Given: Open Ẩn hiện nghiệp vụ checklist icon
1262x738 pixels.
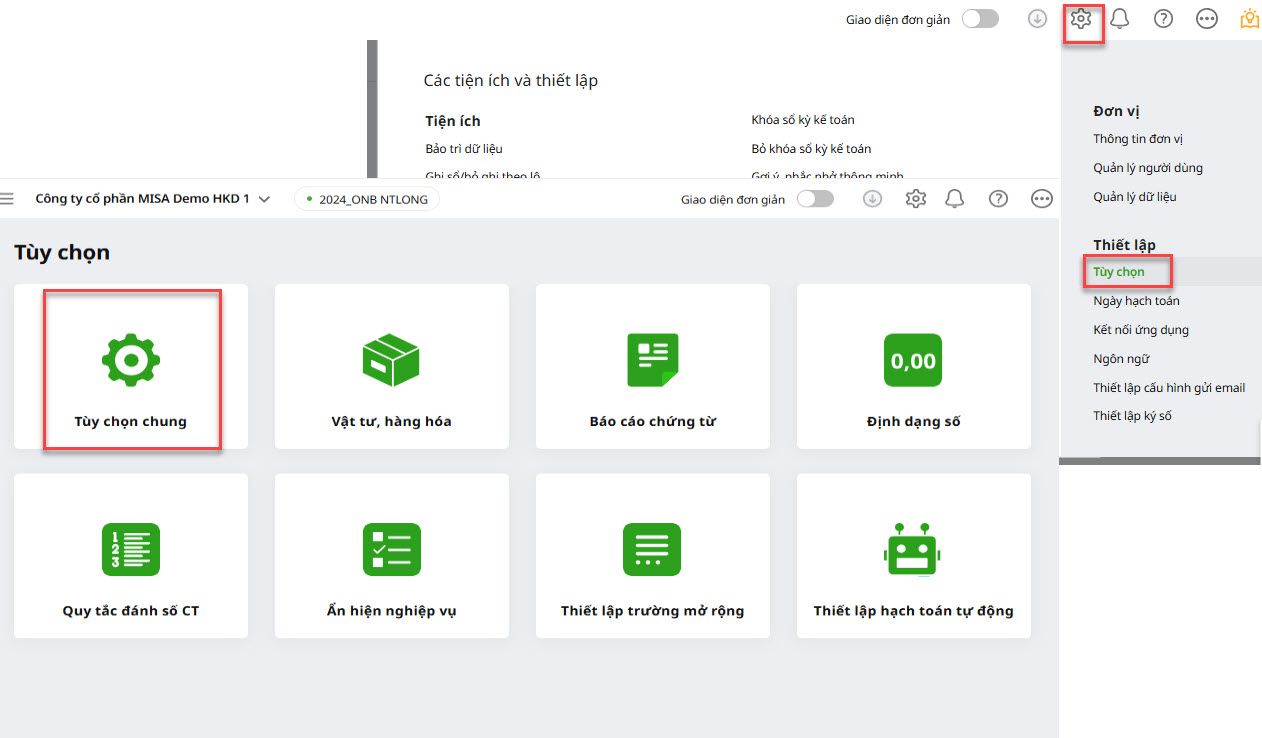Looking at the screenshot, I should pyautogui.click(x=391, y=549).
